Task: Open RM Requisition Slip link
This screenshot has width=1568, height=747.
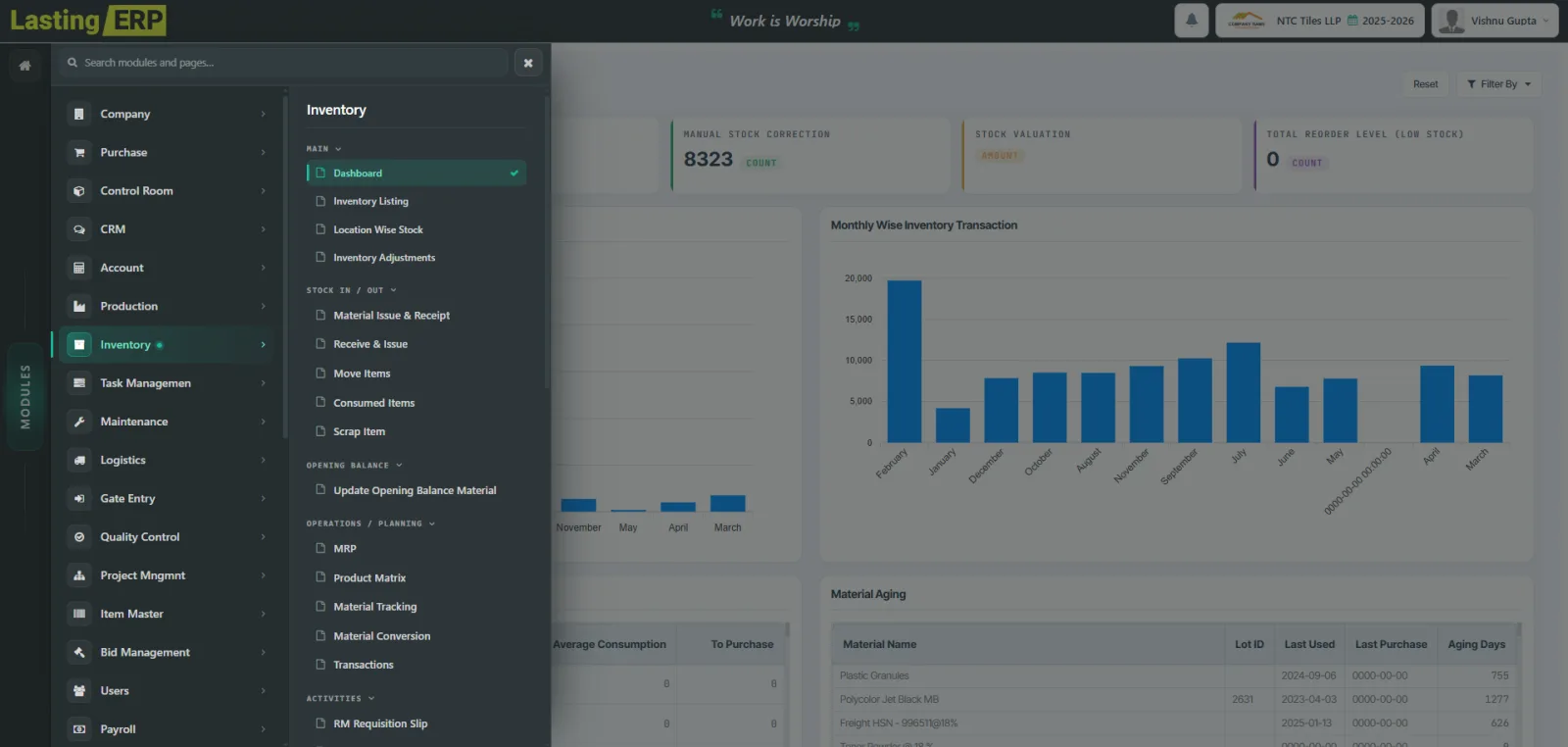Action: [380, 723]
